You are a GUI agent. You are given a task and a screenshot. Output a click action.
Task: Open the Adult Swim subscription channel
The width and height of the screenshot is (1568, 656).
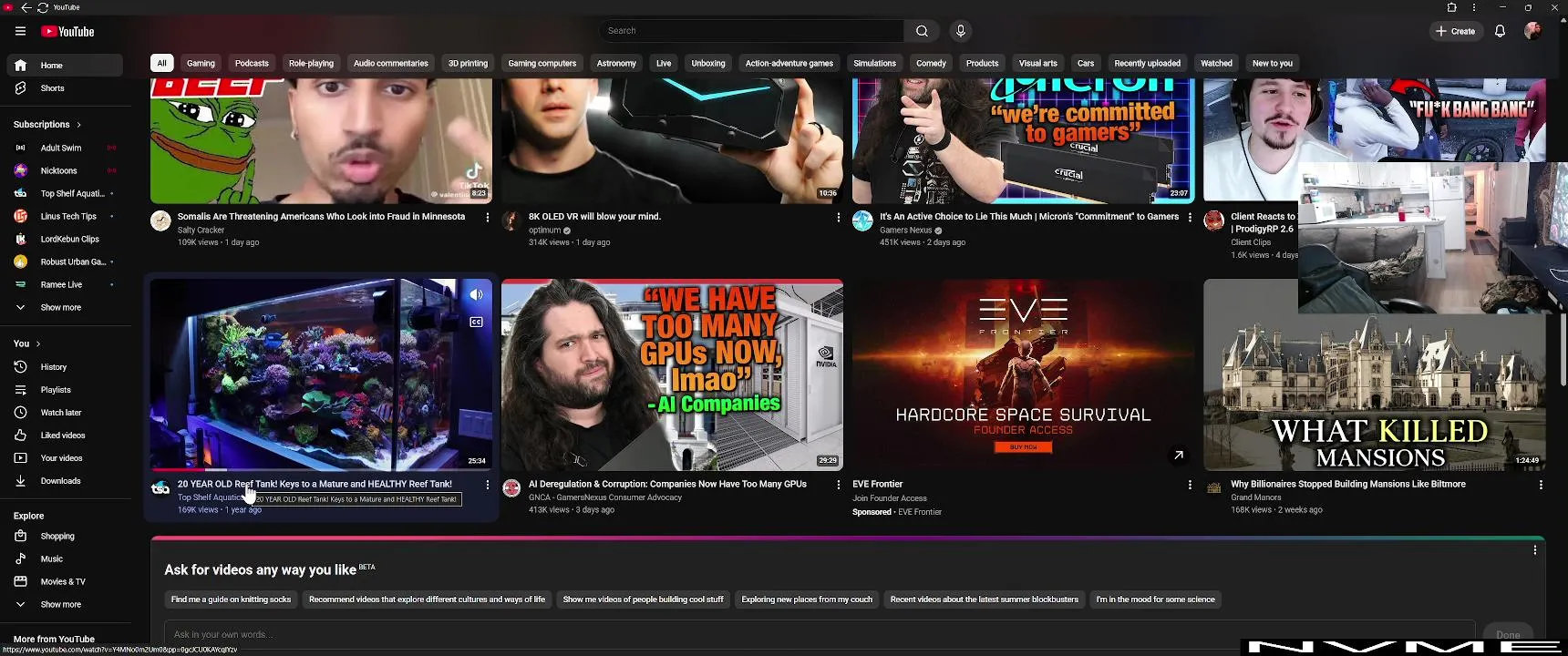click(x=65, y=148)
